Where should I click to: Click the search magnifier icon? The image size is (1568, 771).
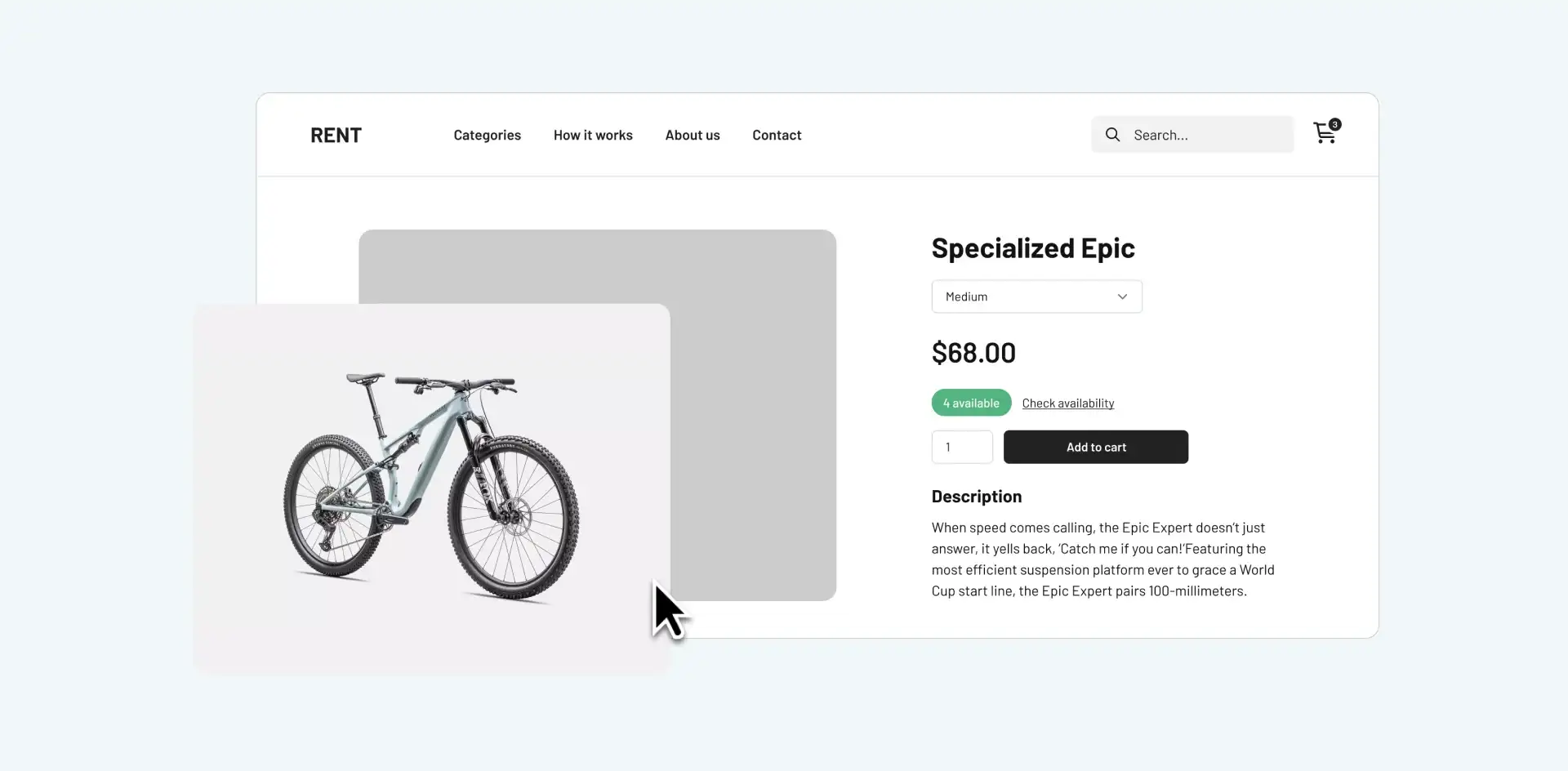[1112, 134]
